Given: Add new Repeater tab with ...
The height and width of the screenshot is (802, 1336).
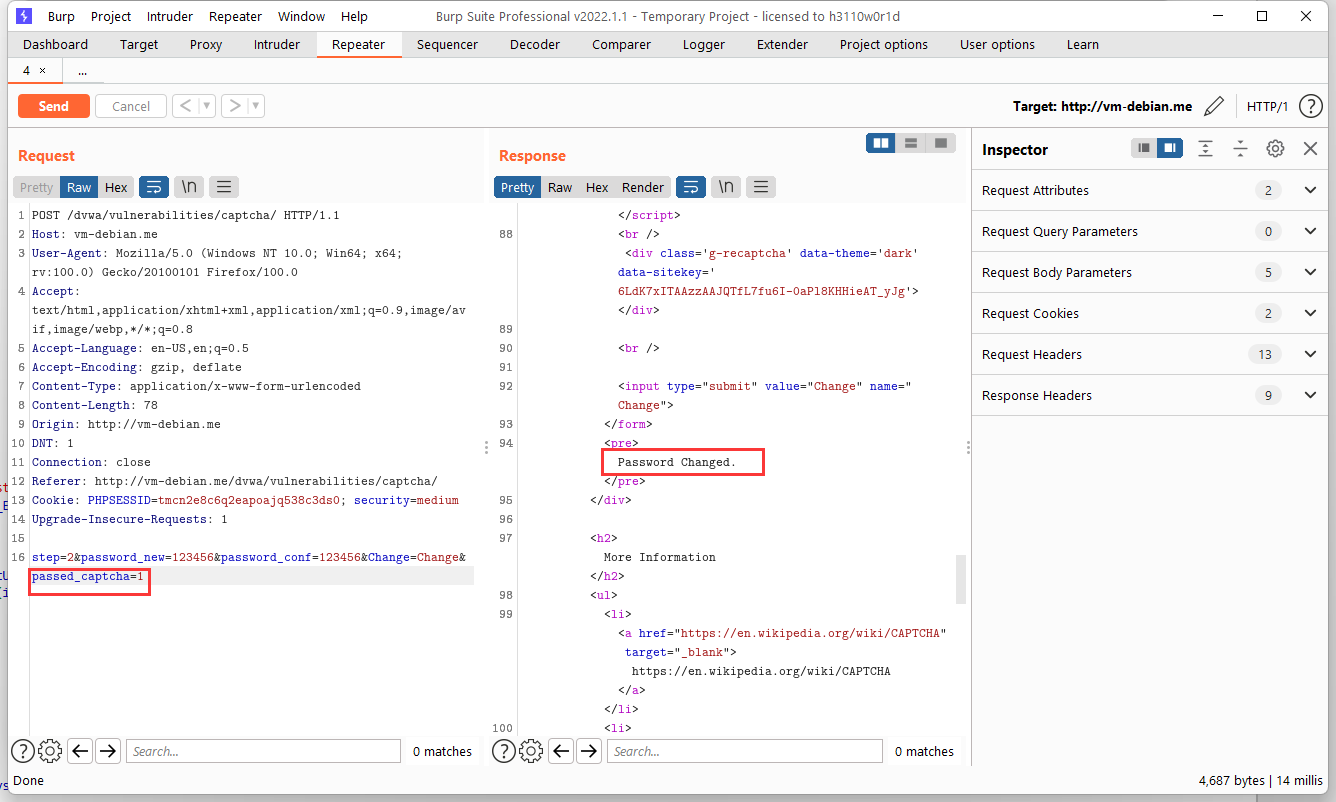Looking at the screenshot, I should tap(82, 71).
